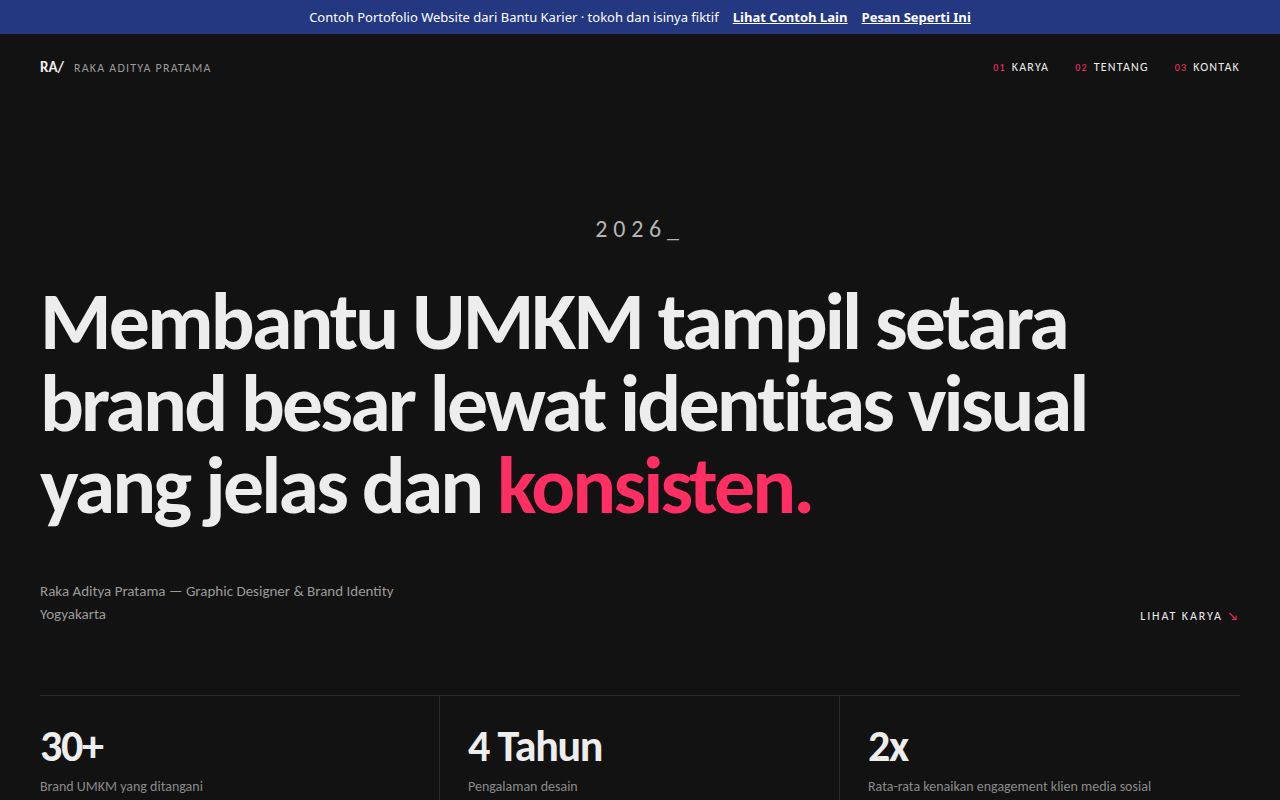This screenshot has height=800, width=1280.
Task: Open the Pesan Seperti Ini link
Action: pyautogui.click(x=916, y=17)
